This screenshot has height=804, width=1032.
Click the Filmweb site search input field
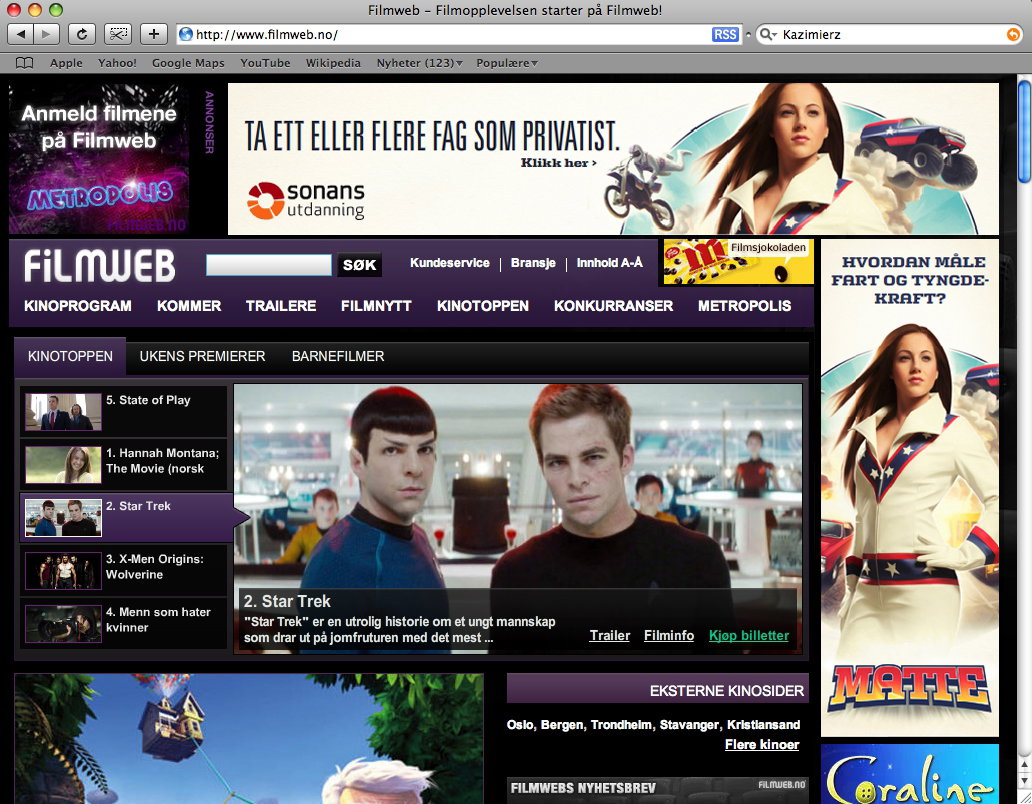point(269,264)
